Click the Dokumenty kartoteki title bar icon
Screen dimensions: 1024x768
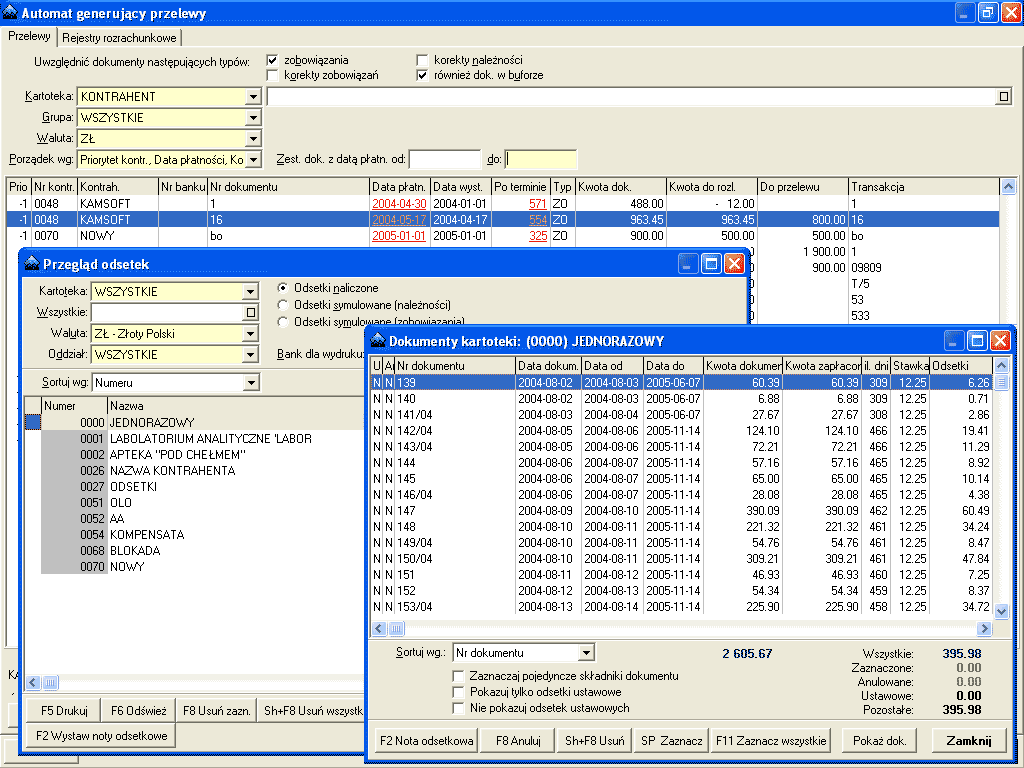(x=378, y=341)
